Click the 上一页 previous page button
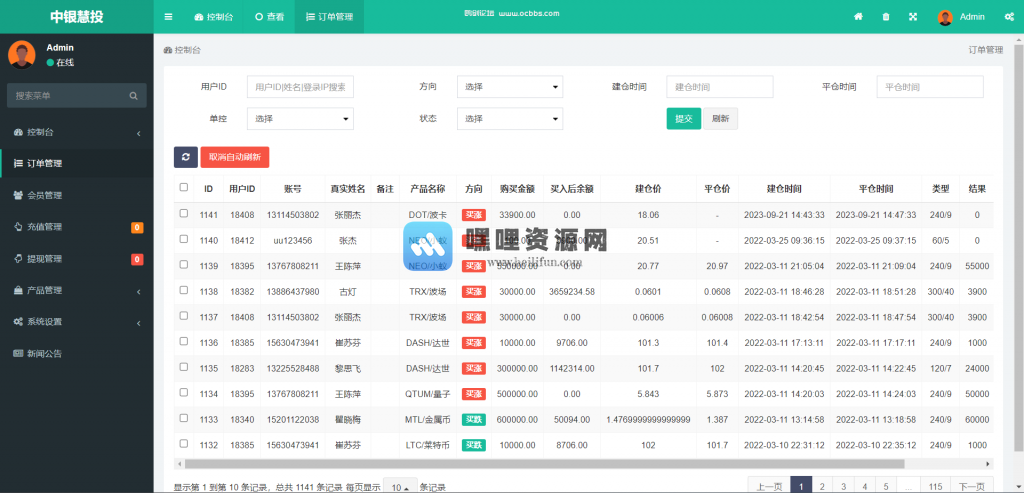This screenshot has width=1024, height=493. pos(769,486)
